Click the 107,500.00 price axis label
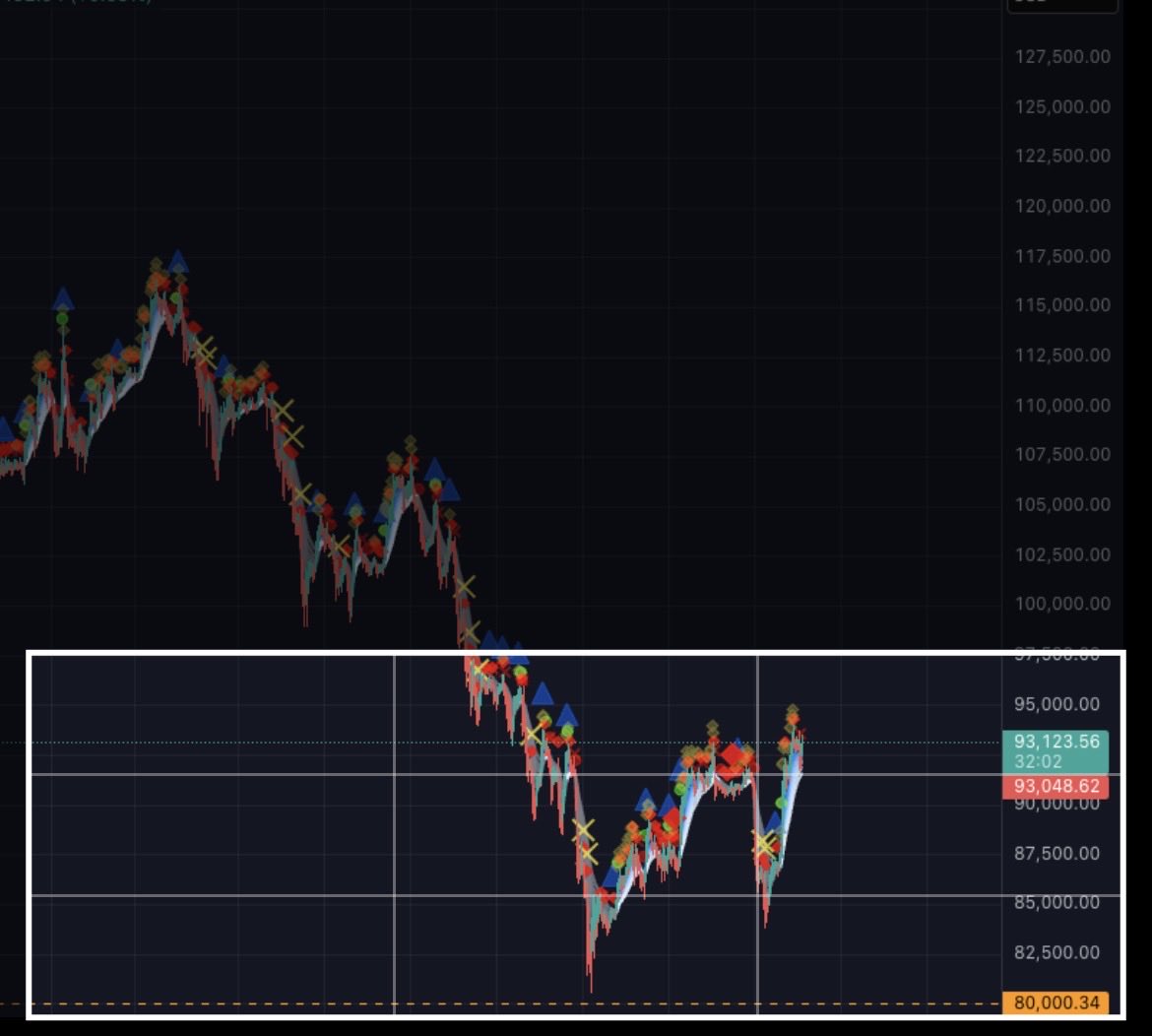 pos(1062,454)
